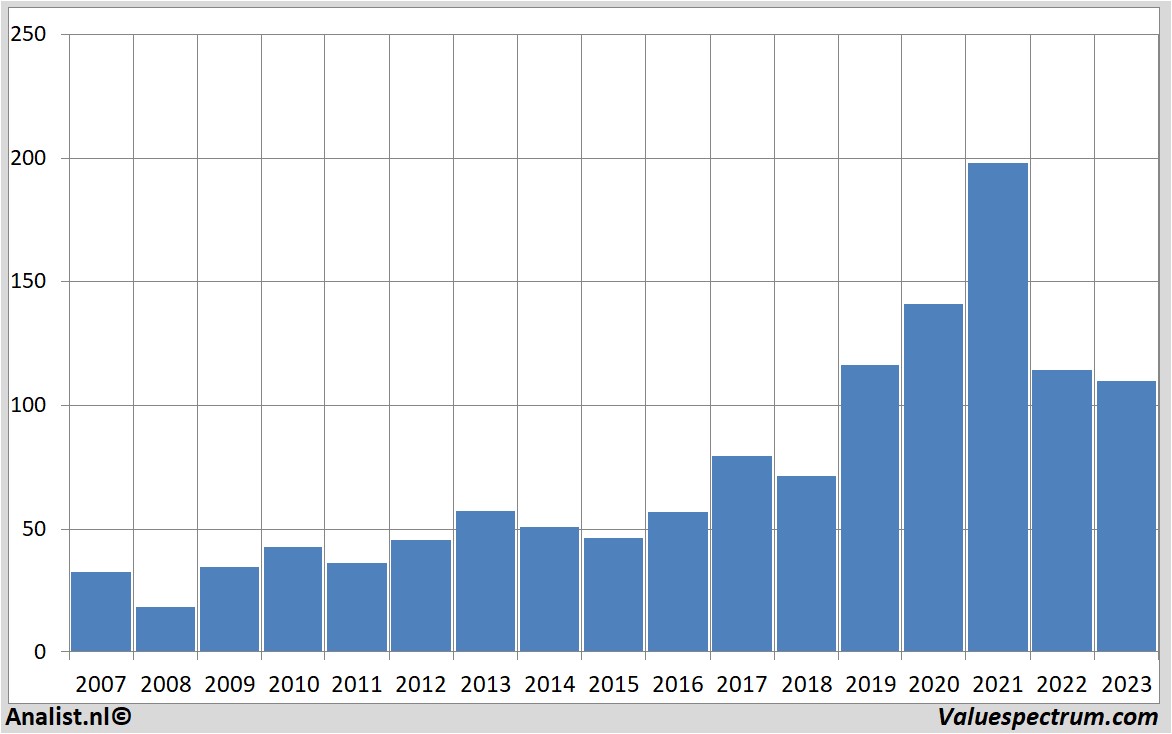Click the 2022 bar
Viewport: 1172px width, 734px height.
coord(1061,511)
